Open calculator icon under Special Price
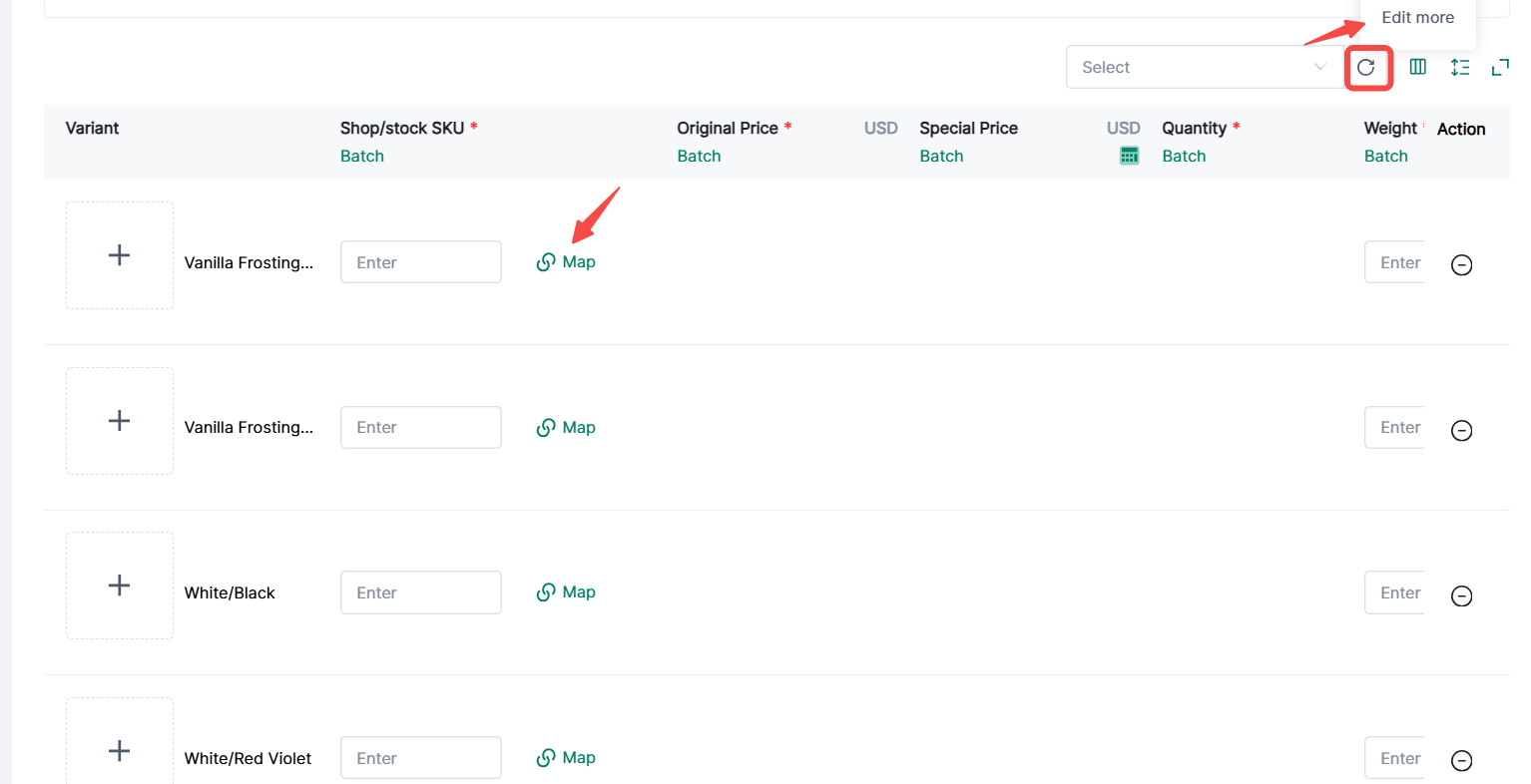 [x=1129, y=156]
